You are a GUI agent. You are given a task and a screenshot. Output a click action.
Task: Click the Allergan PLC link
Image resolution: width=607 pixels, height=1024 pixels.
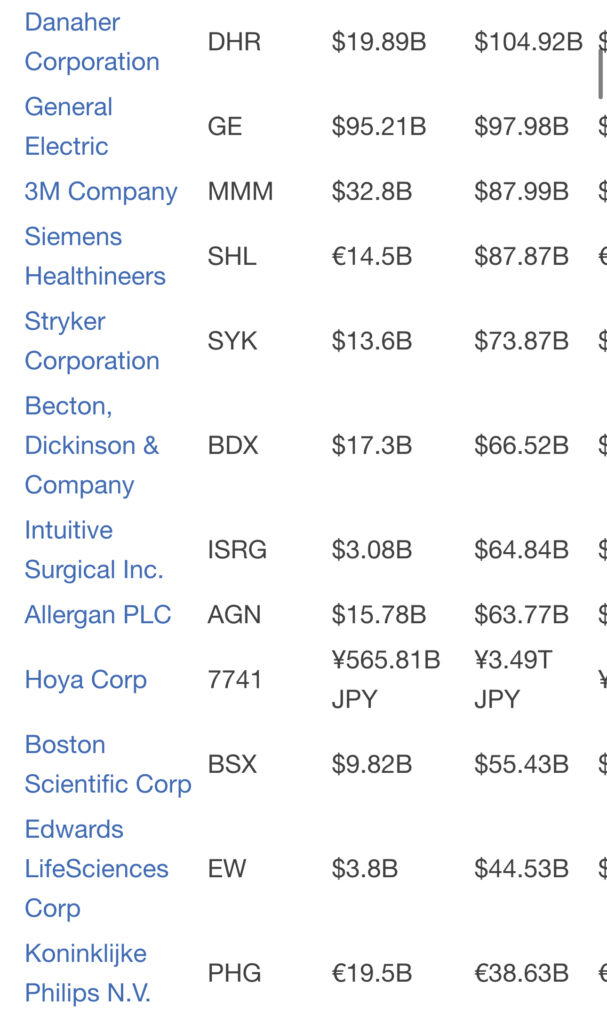pyautogui.click(x=98, y=615)
